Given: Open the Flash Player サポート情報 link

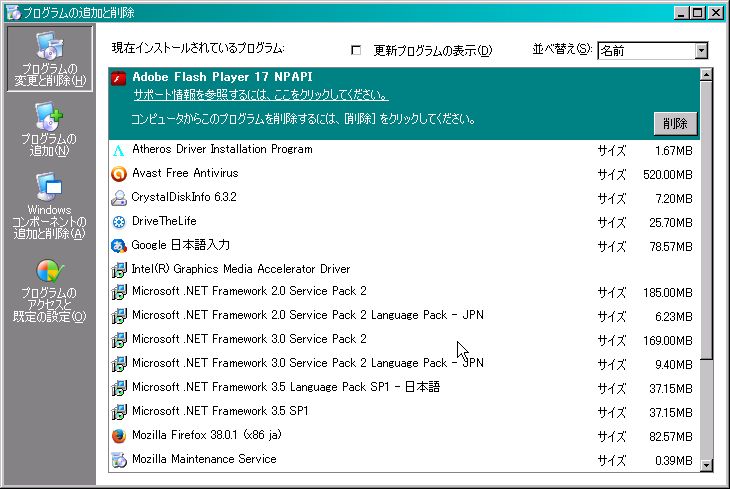Looking at the screenshot, I should pos(261,95).
